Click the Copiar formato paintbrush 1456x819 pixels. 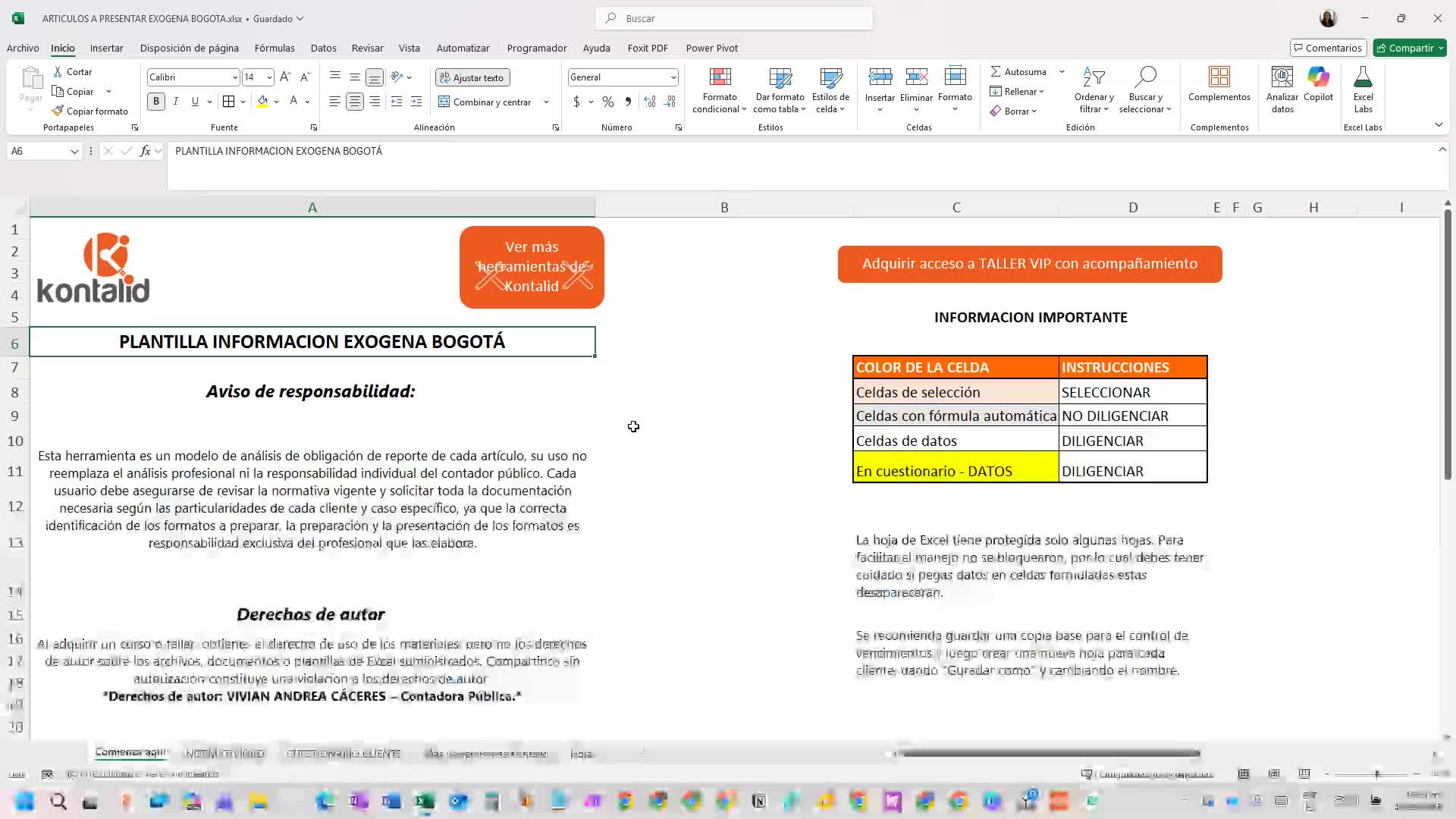pyautogui.click(x=89, y=111)
